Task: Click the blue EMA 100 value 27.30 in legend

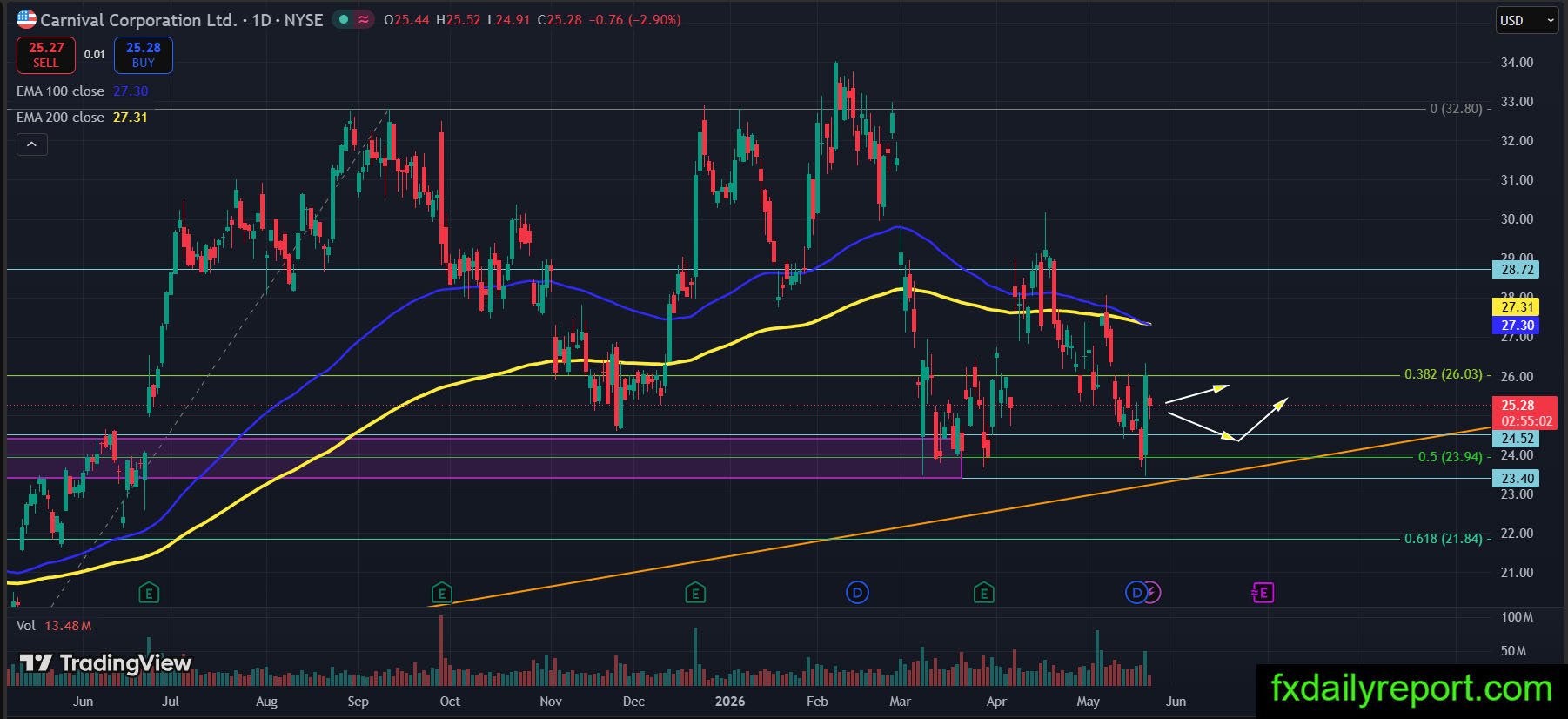Action: click(x=131, y=91)
